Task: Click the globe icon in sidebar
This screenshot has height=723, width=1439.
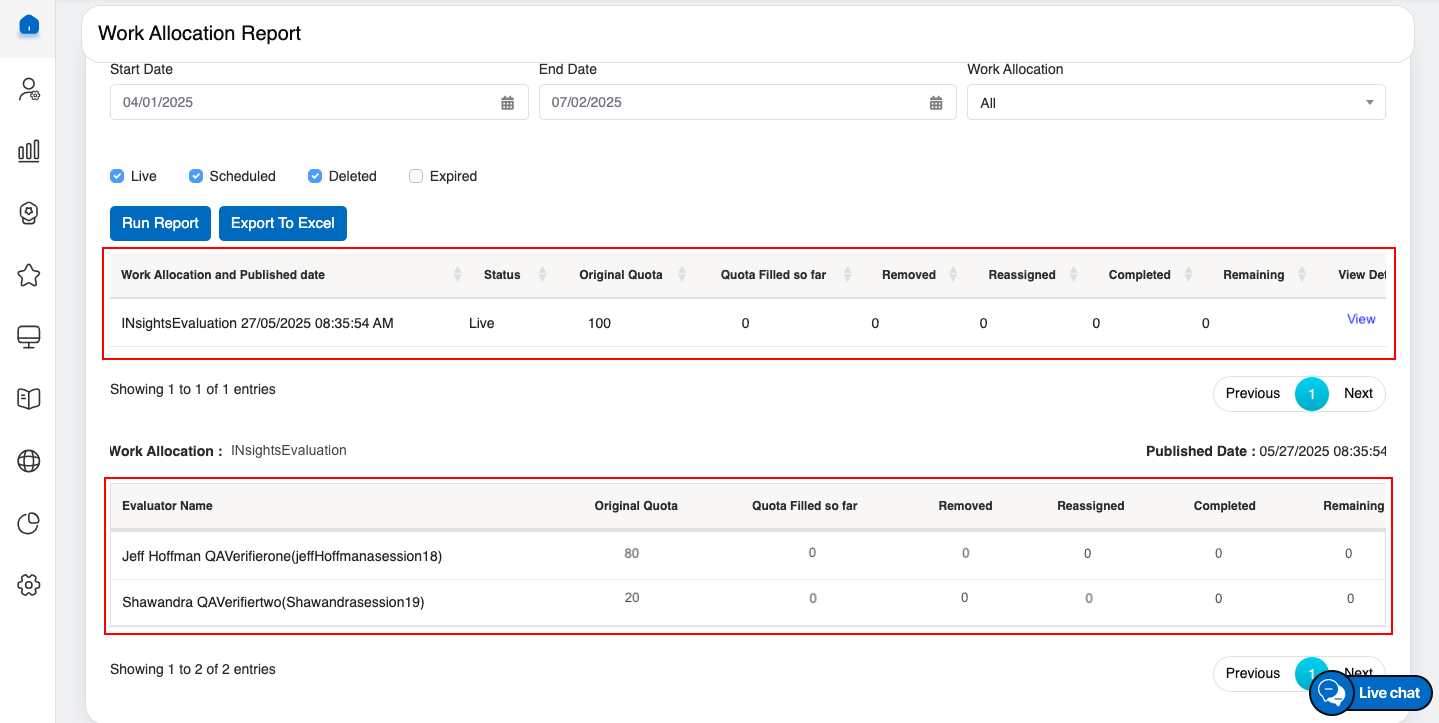Action: click(29, 461)
